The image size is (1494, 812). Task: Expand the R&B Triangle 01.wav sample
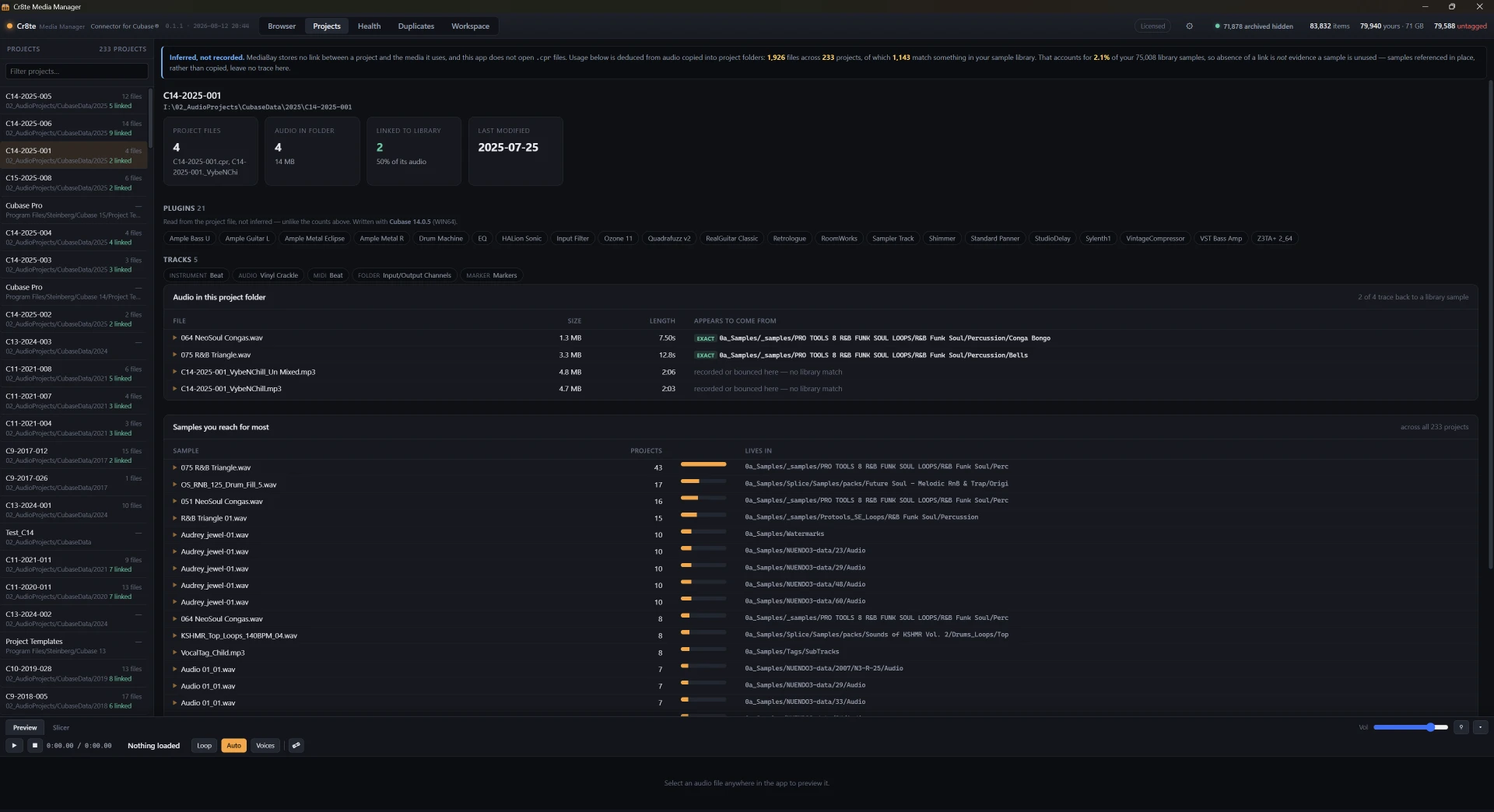coord(175,518)
